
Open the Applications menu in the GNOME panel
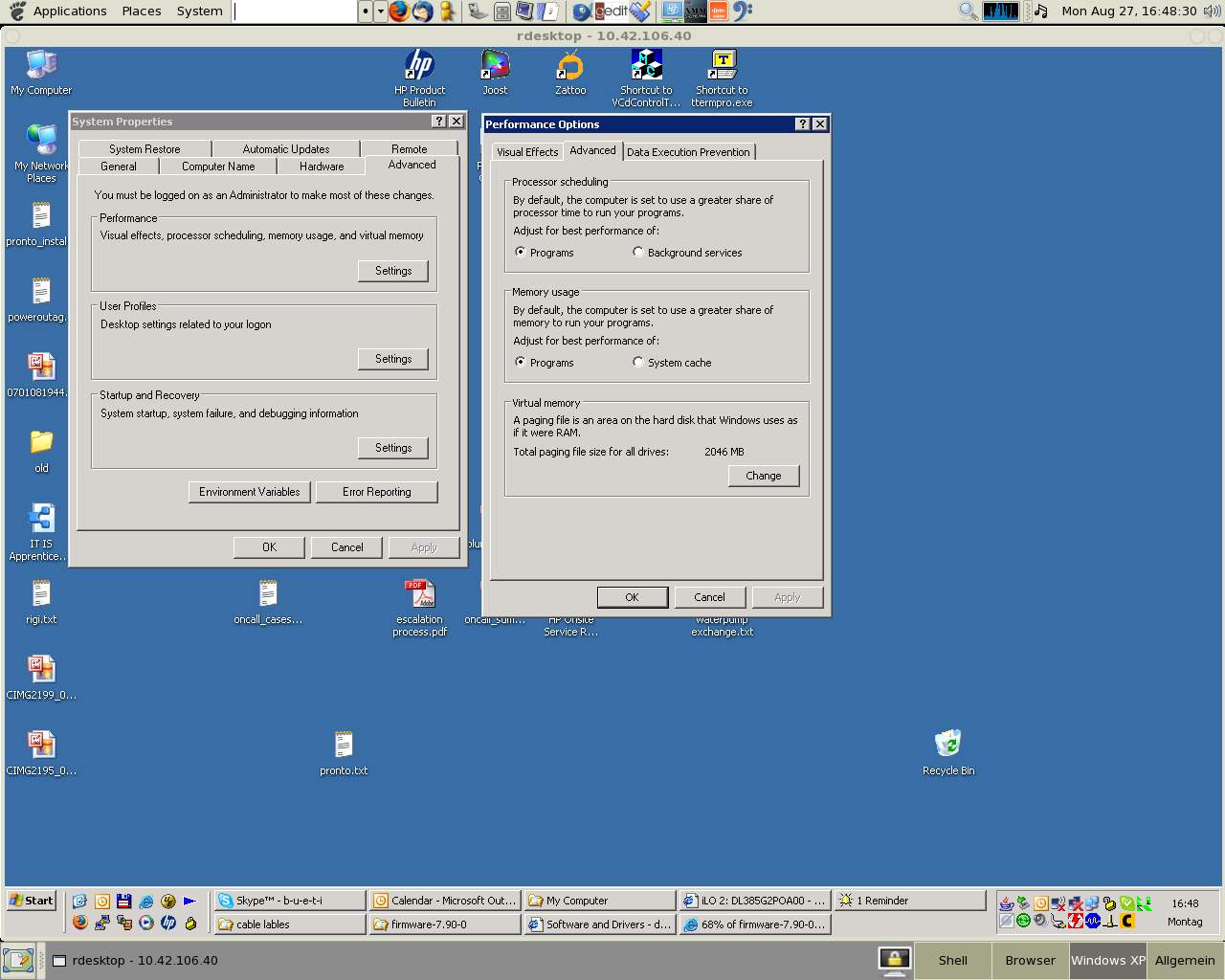69,11
